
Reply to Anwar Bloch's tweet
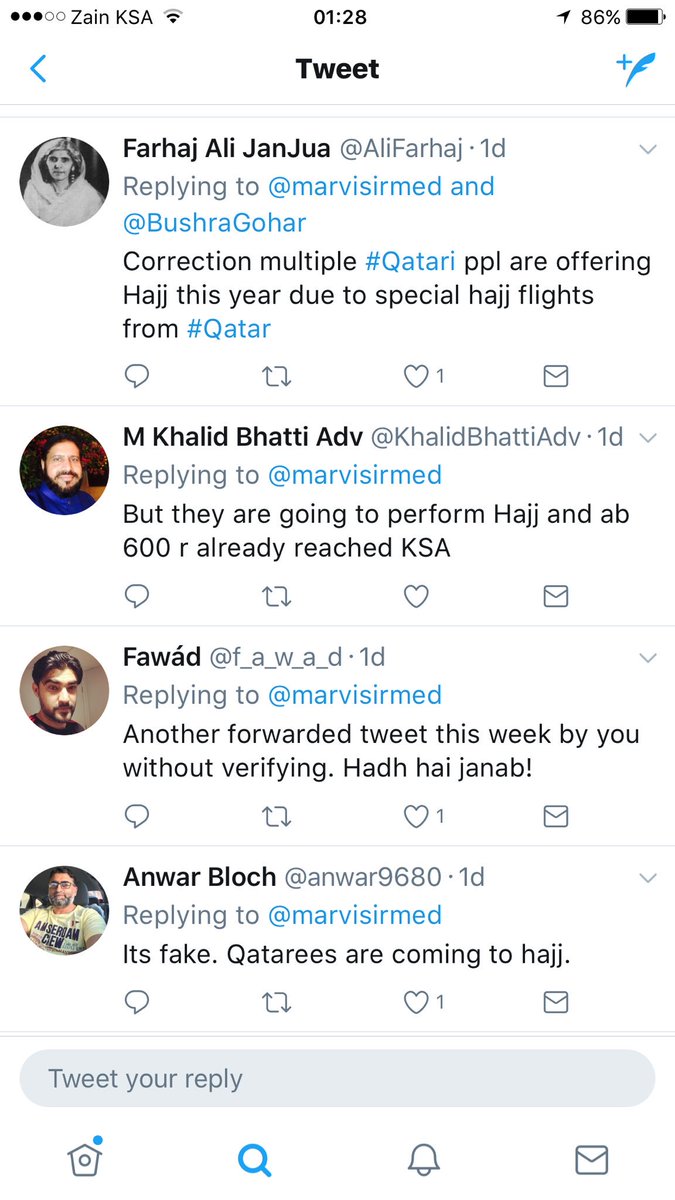click(137, 1001)
